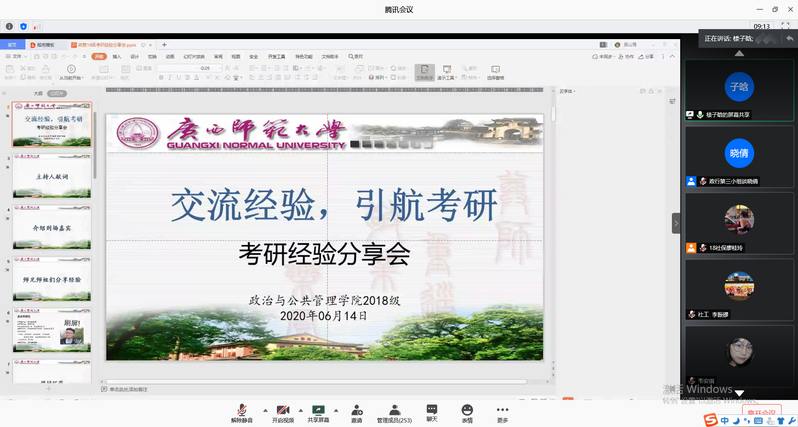The width and height of the screenshot is (798, 427).
Task: Select 社工 李振娜 participant tile
Action: coord(739,290)
